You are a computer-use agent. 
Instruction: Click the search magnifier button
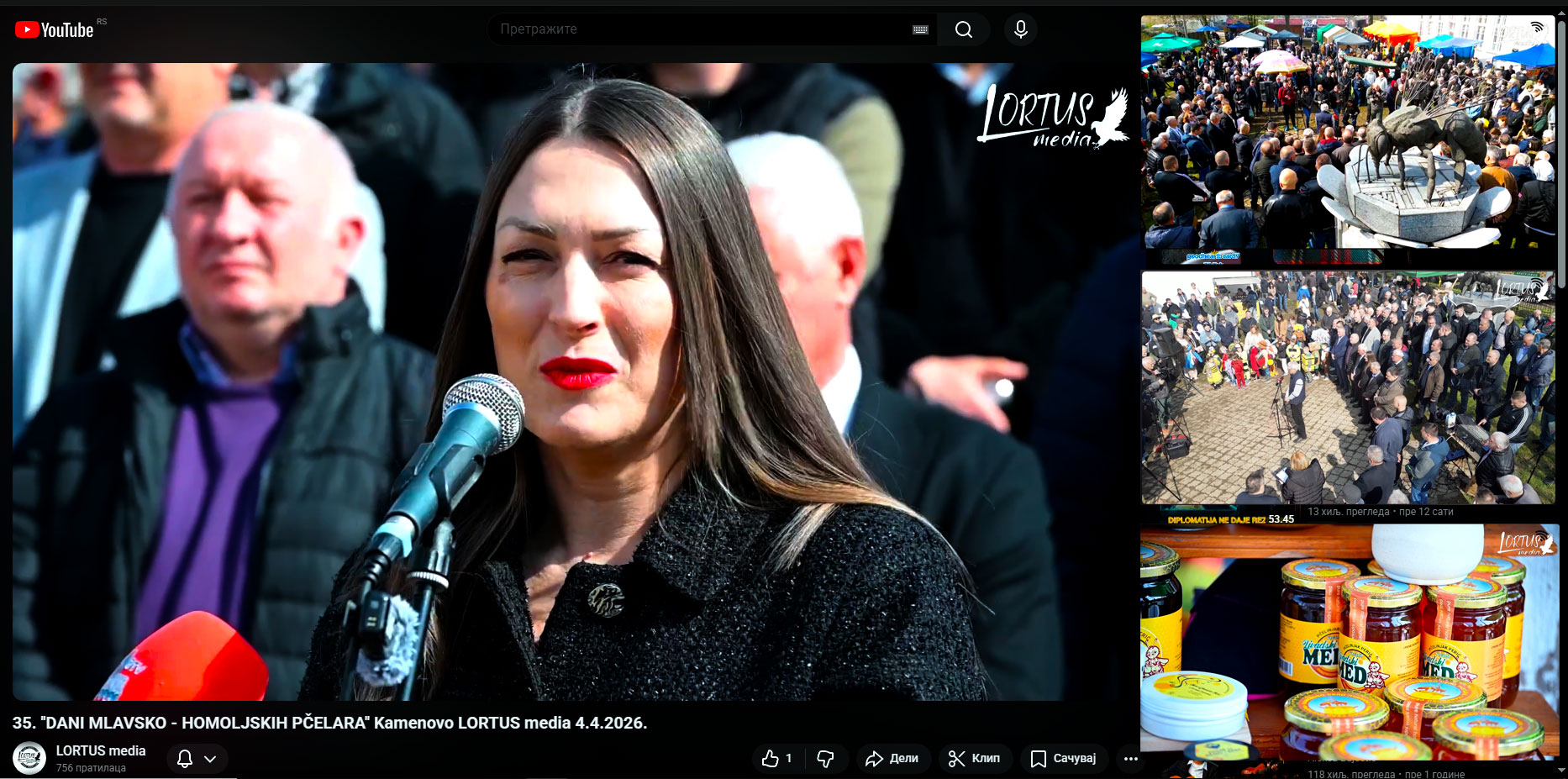pos(964,29)
